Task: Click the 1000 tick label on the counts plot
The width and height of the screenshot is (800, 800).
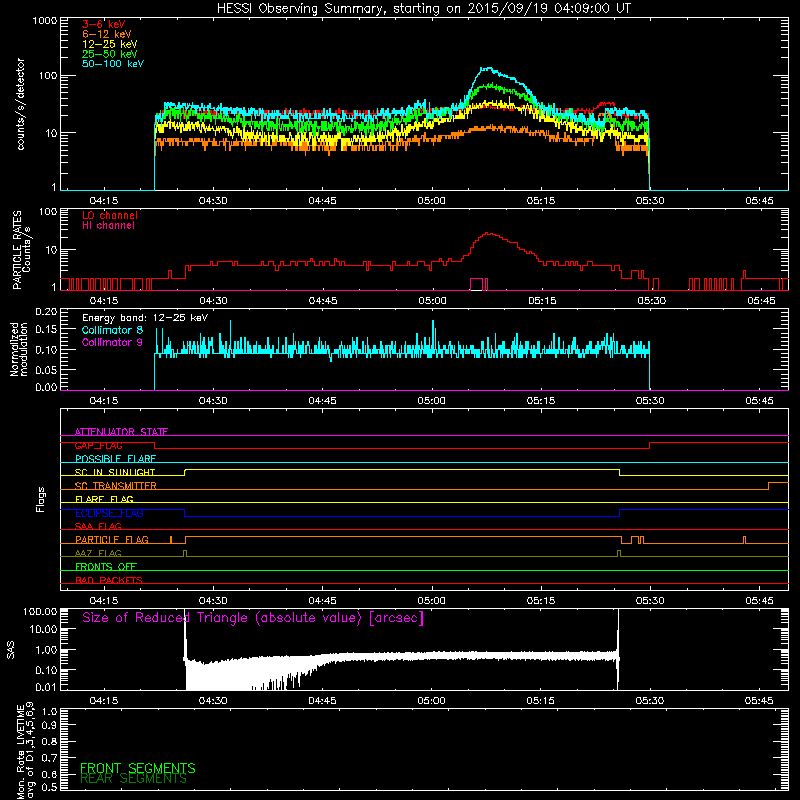Action: [x=45, y=21]
